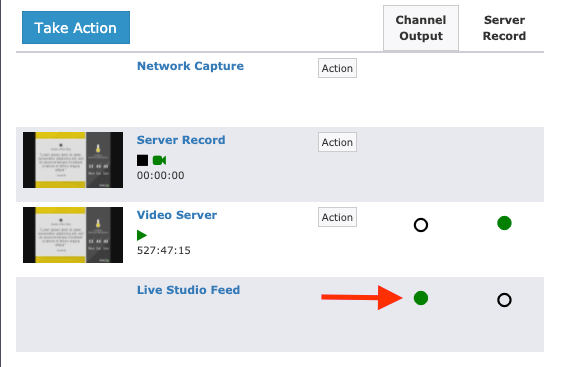
Task: Select the Channel Output column tab
Action: click(421, 28)
